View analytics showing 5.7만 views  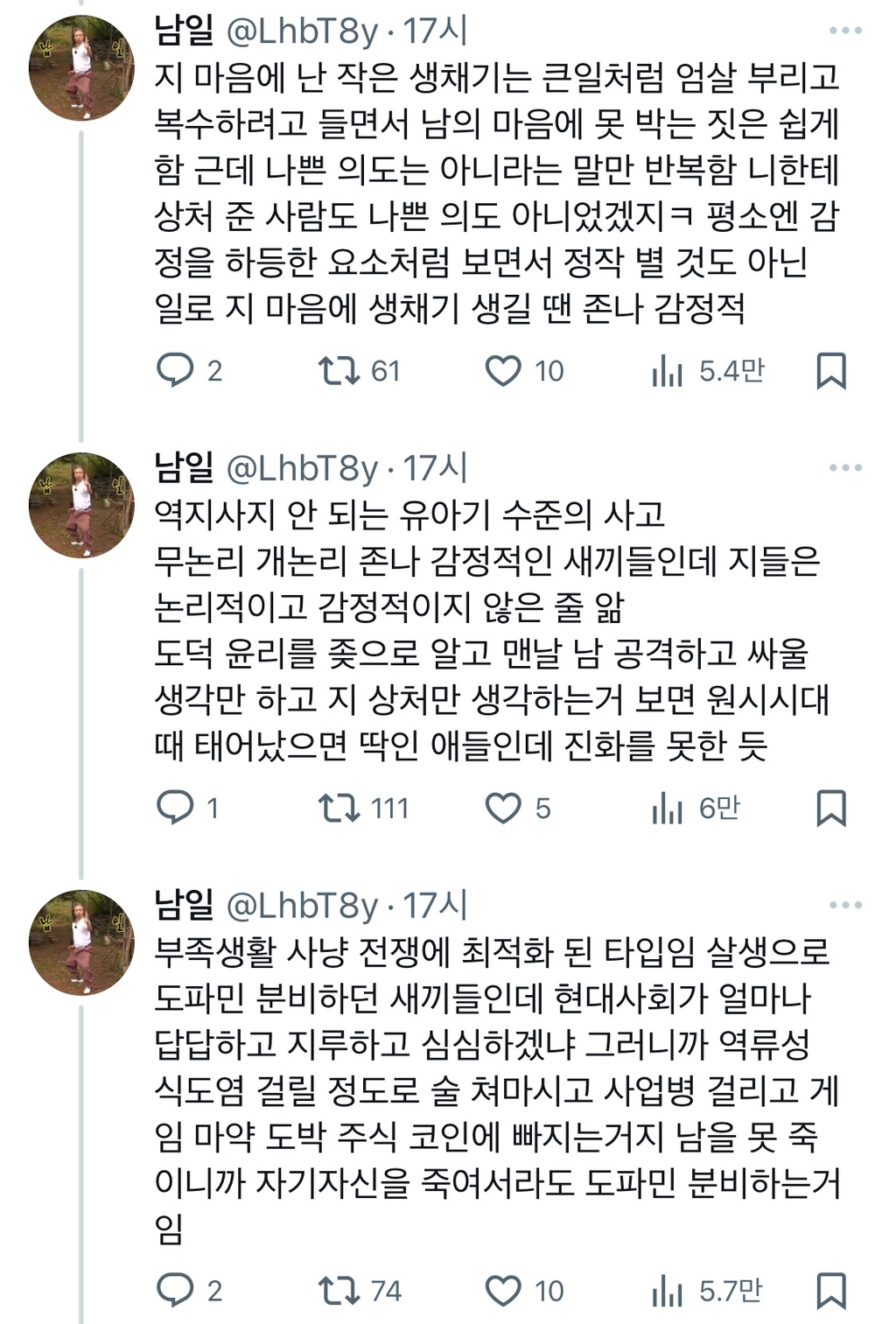click(667, 1291)
